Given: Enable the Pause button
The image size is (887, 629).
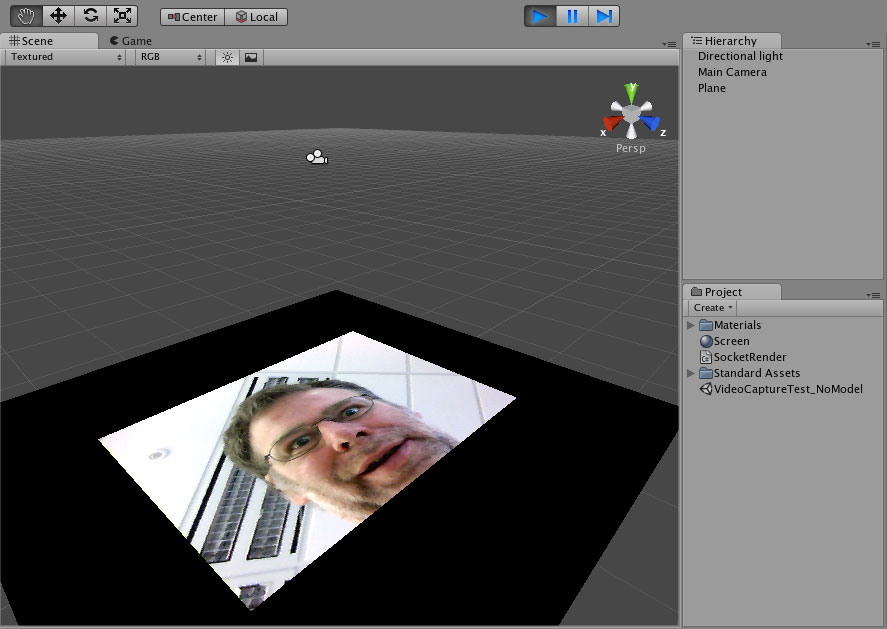Looking at the screenshot, I should click(x=573, y=15).
